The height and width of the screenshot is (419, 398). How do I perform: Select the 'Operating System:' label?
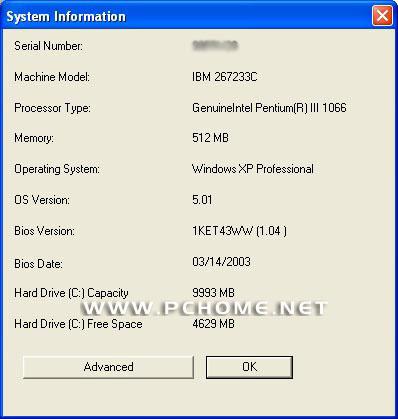point(57,169)
